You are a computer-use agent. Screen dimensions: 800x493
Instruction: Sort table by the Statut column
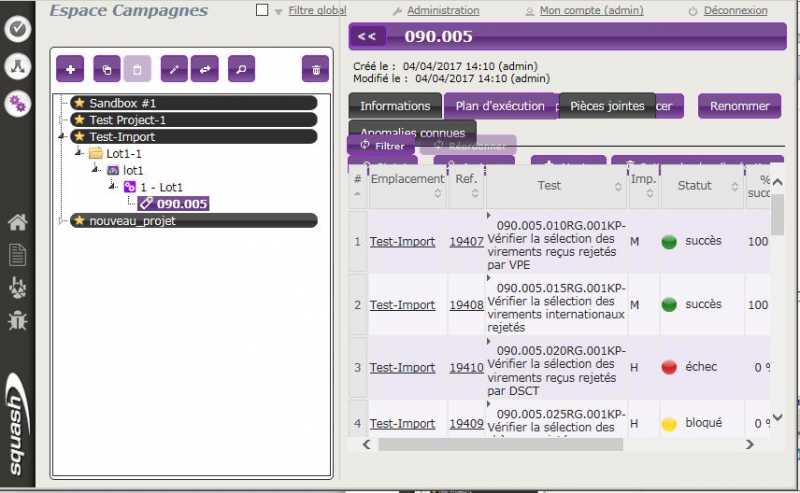coord(695,186)
